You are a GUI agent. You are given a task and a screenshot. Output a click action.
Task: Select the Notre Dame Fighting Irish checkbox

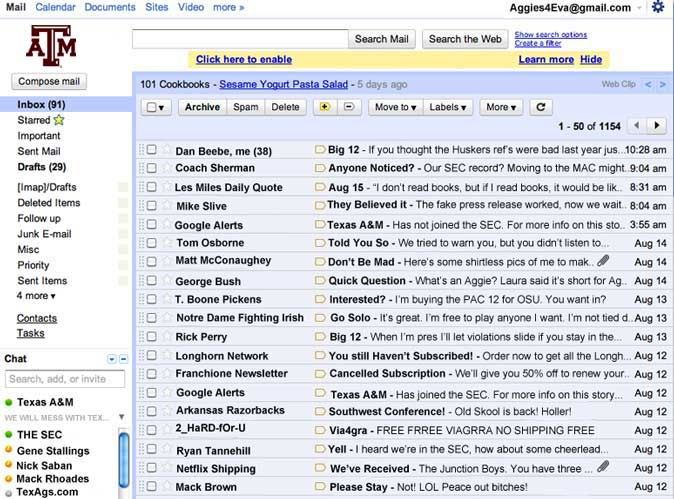pos(151,318)
